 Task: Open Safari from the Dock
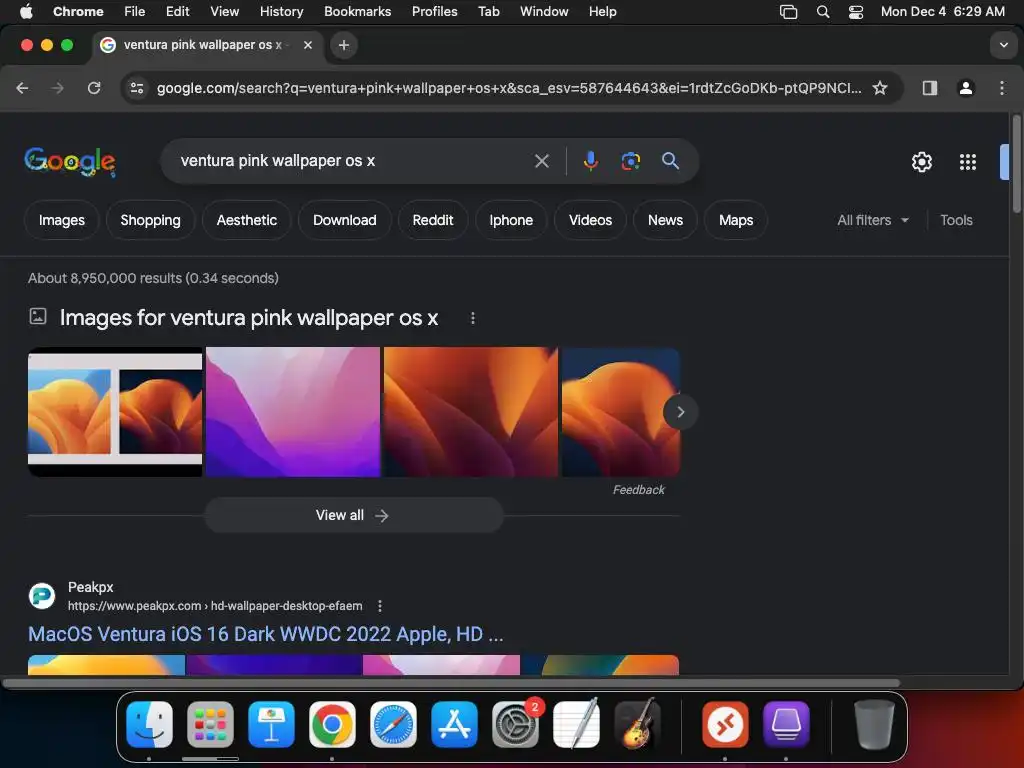393,725
